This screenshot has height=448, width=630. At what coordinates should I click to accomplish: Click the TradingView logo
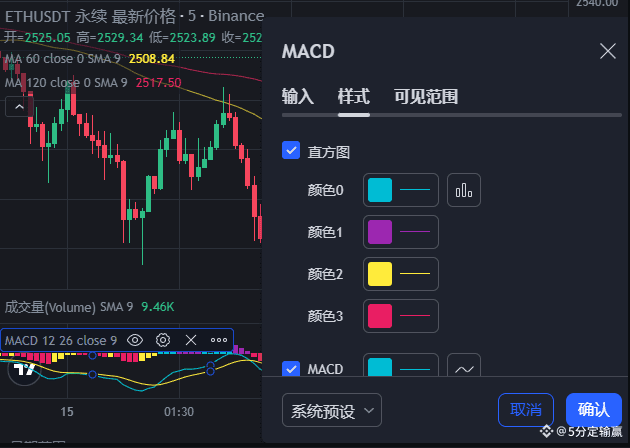coord(24,369)
